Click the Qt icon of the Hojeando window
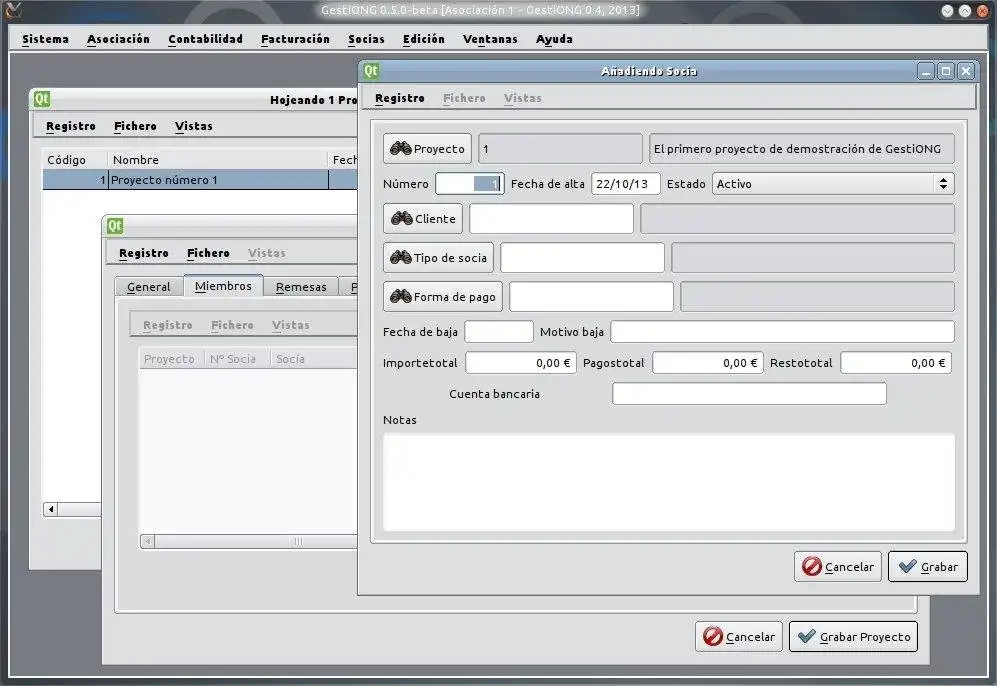 [42, 99]
